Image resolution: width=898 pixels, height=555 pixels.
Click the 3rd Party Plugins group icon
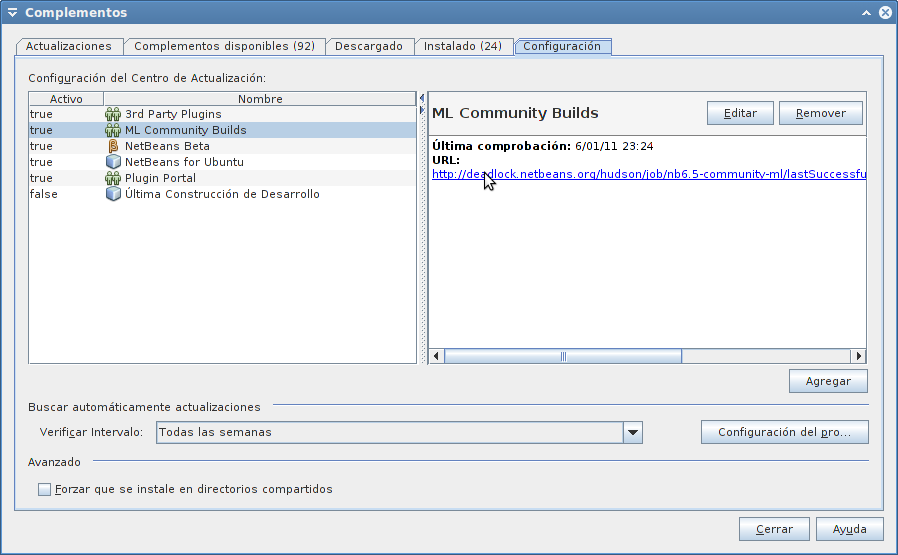113,114
